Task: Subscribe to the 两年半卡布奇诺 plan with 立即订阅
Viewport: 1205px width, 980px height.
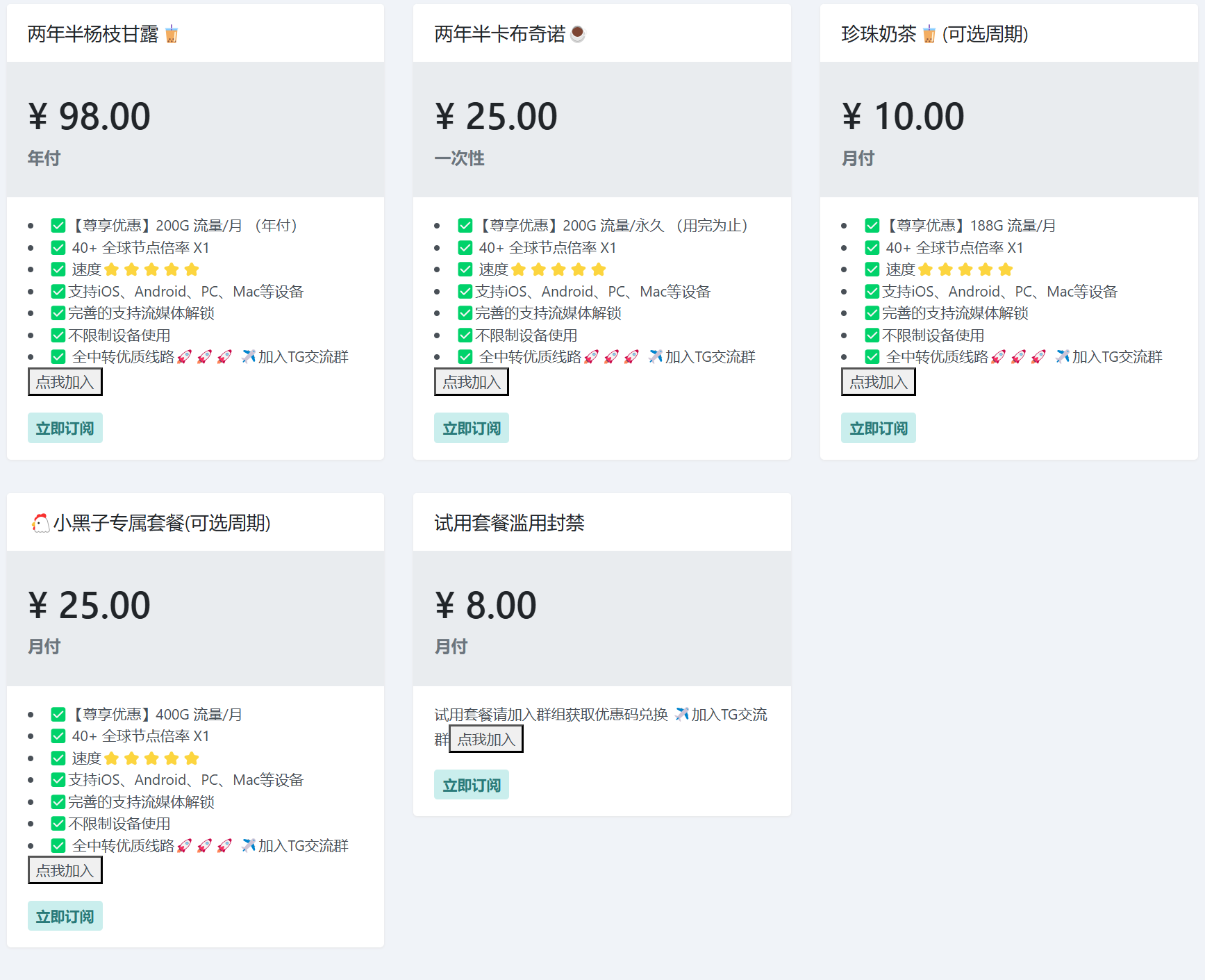Action: coord(472,428)
